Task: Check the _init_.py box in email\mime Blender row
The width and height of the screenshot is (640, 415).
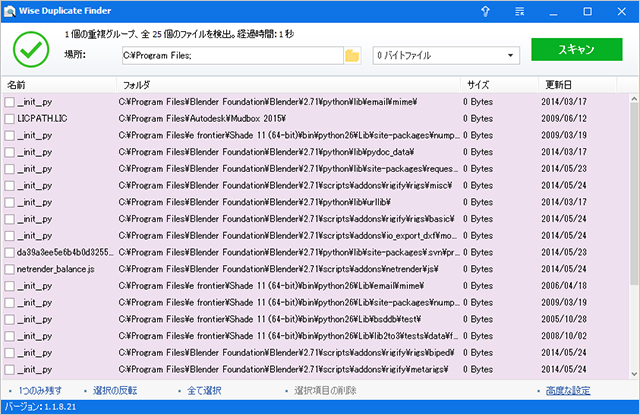Action: click(x=9, y=102)
